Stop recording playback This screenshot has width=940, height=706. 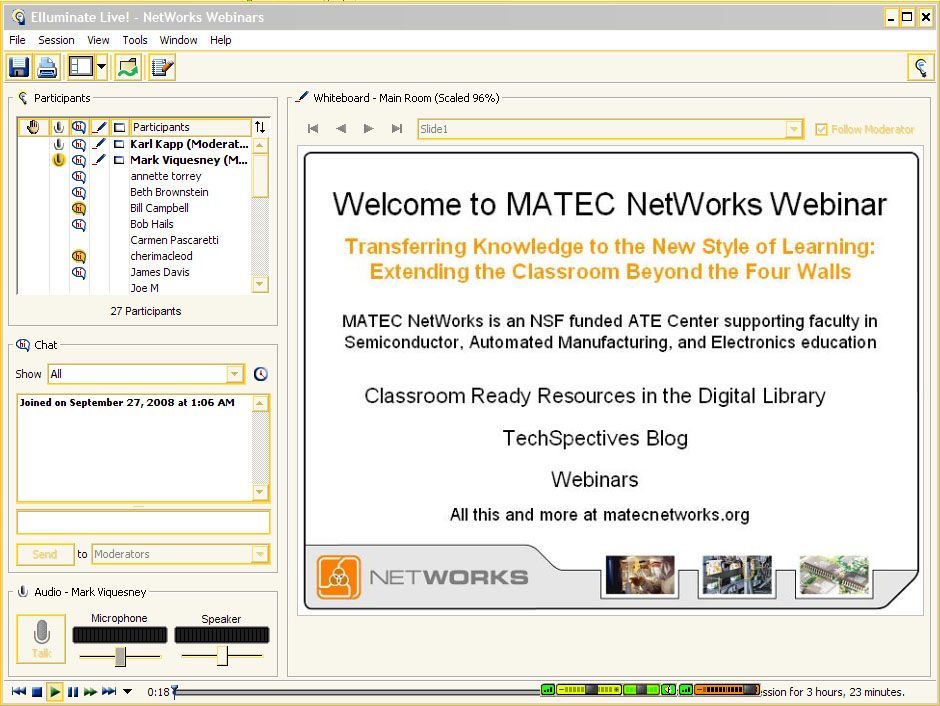click(37, 692)
